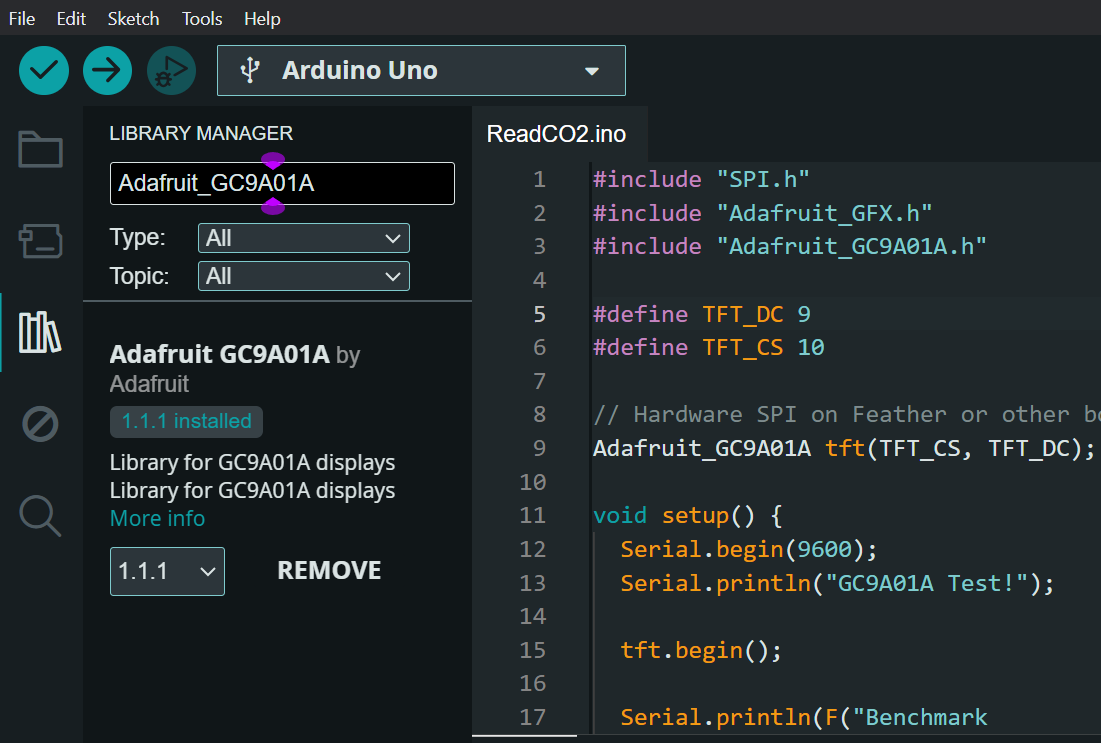Click REMOVE to uninstall the library
Image resolution: width=1101 pixels, height=743 pixels.
pyautogui.click(x=329, y=571)
